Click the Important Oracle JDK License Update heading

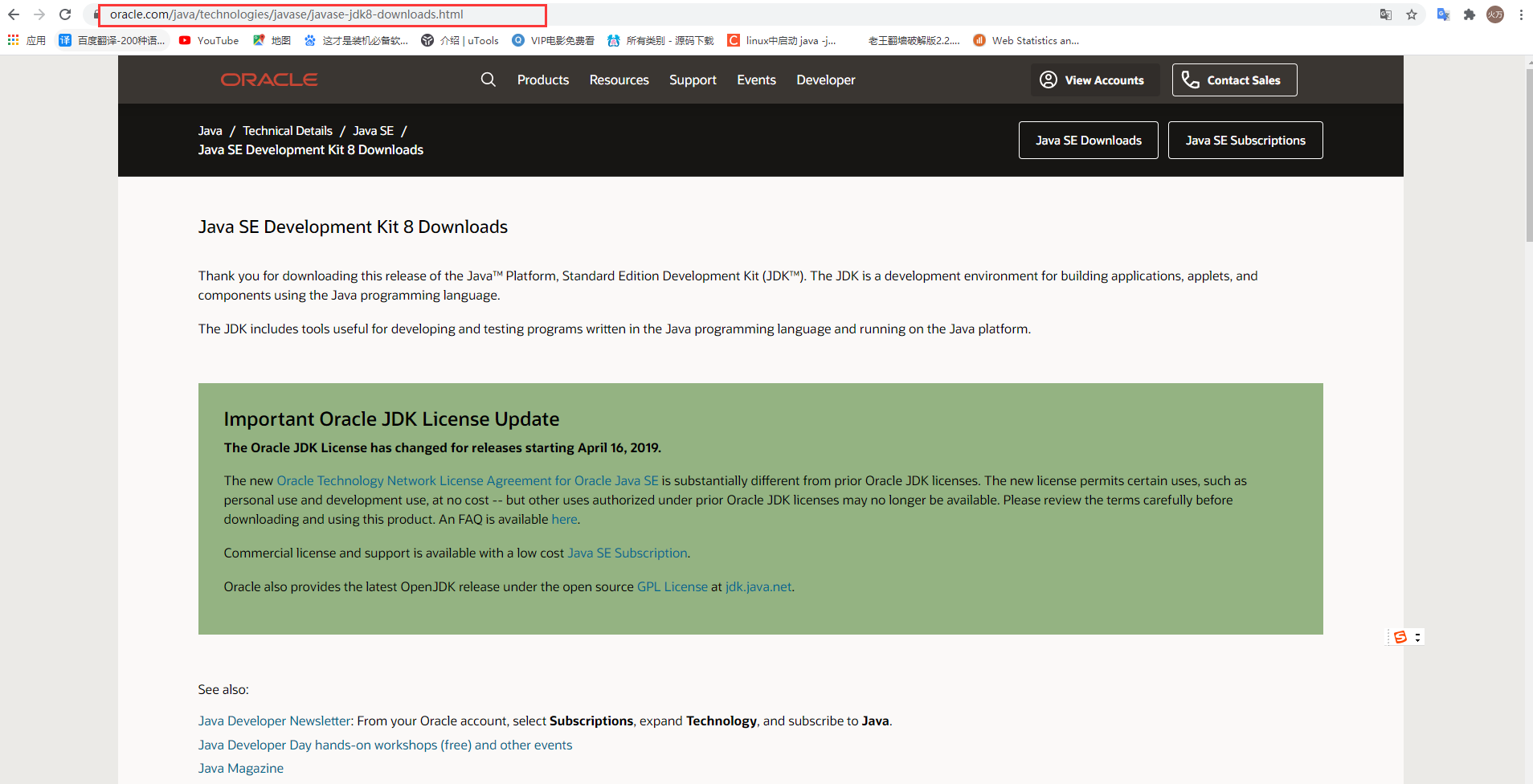(x=391, y=419)
